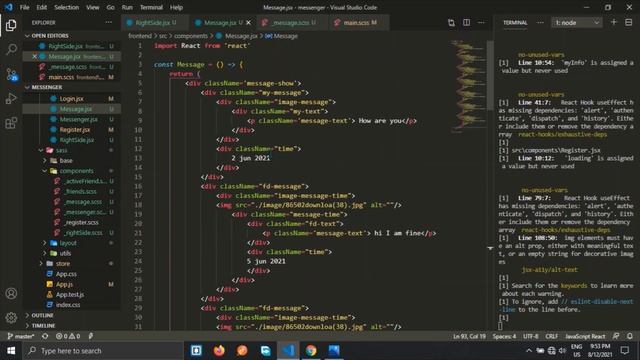Click the code minimap preview
640x360 pixels.
tap(469, 86)
